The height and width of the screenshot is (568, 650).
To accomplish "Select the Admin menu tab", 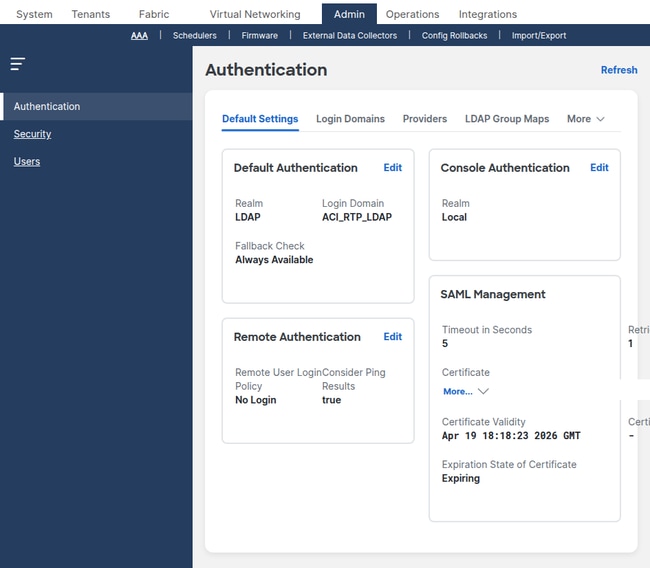I will pyautogui.click(x=349, y=14).
